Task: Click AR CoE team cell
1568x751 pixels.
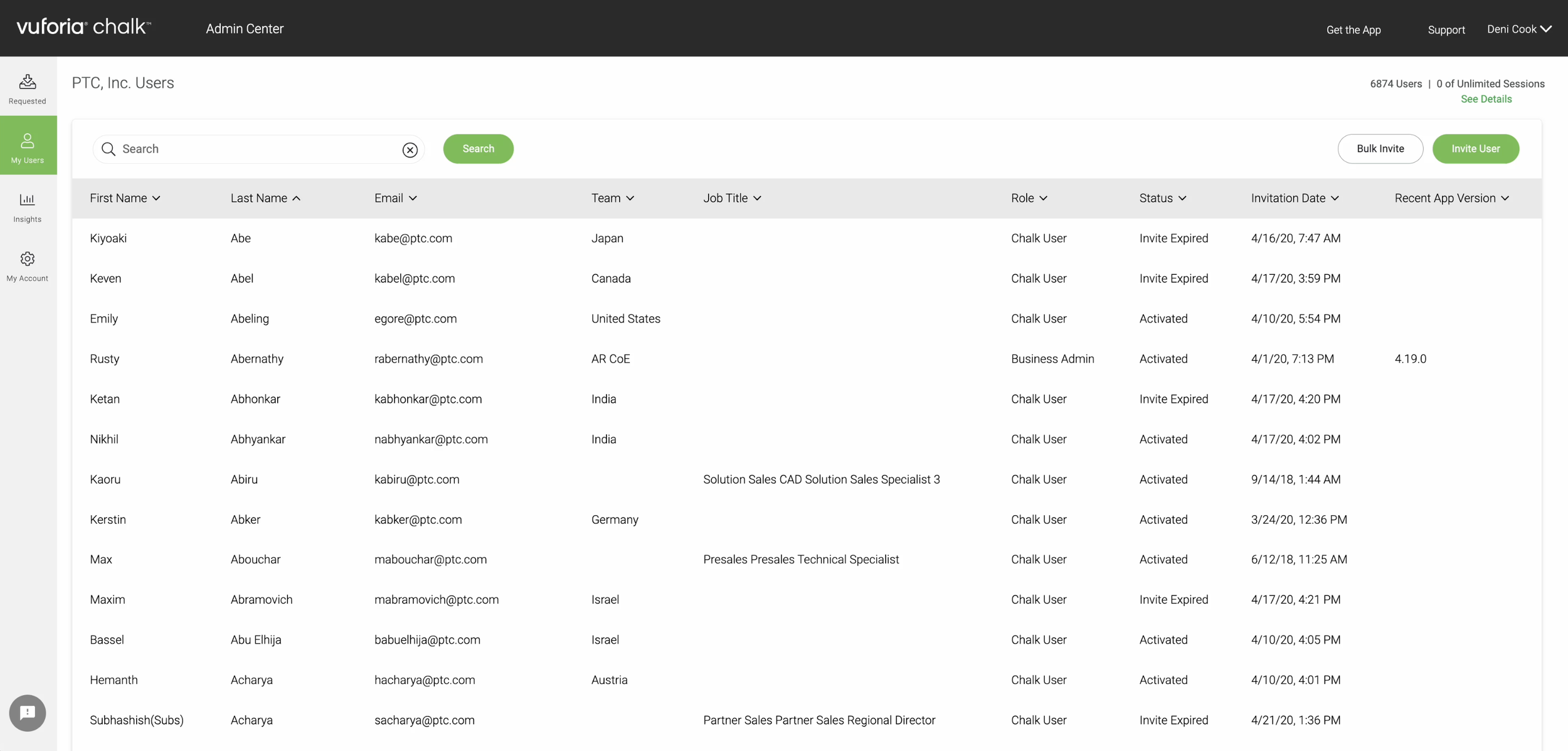Action: pos(610,359)
